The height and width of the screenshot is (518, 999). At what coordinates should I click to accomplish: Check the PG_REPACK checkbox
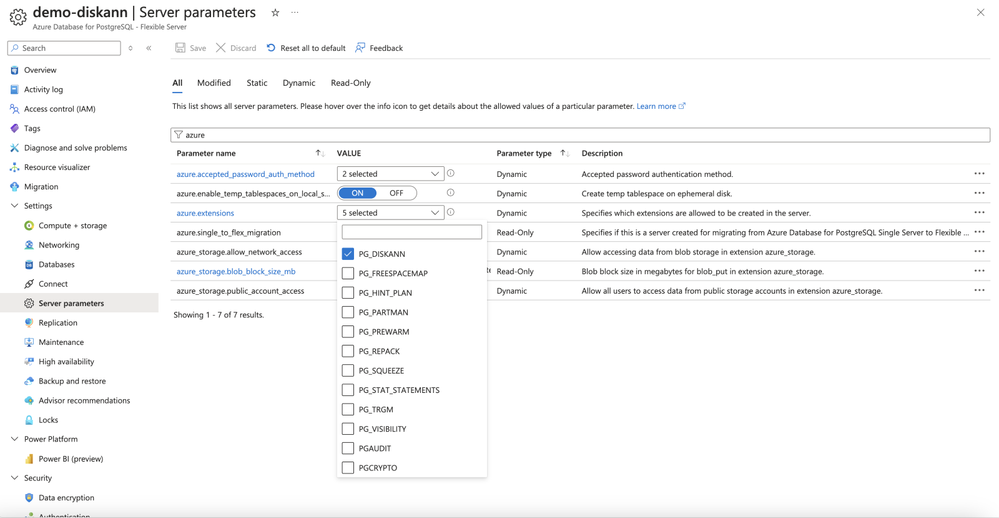pyautogui.click(x=348, y=351)
